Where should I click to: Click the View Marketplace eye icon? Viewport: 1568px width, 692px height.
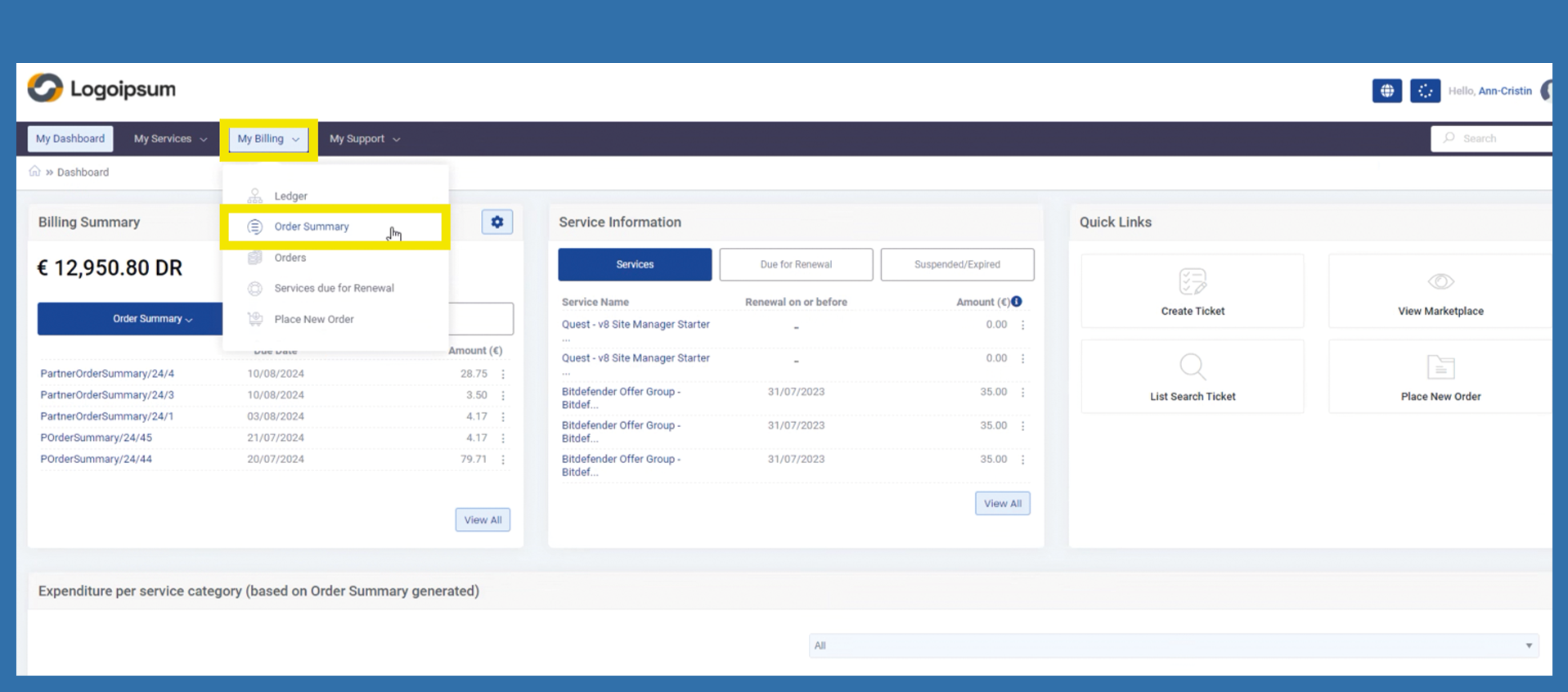(x=1440, y=282)
